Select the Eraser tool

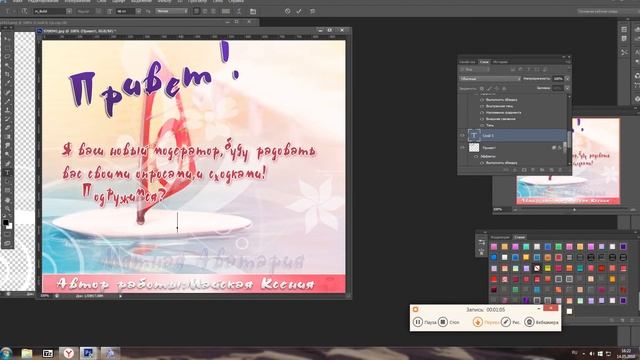pyautogui.click(x=7, y=127)
